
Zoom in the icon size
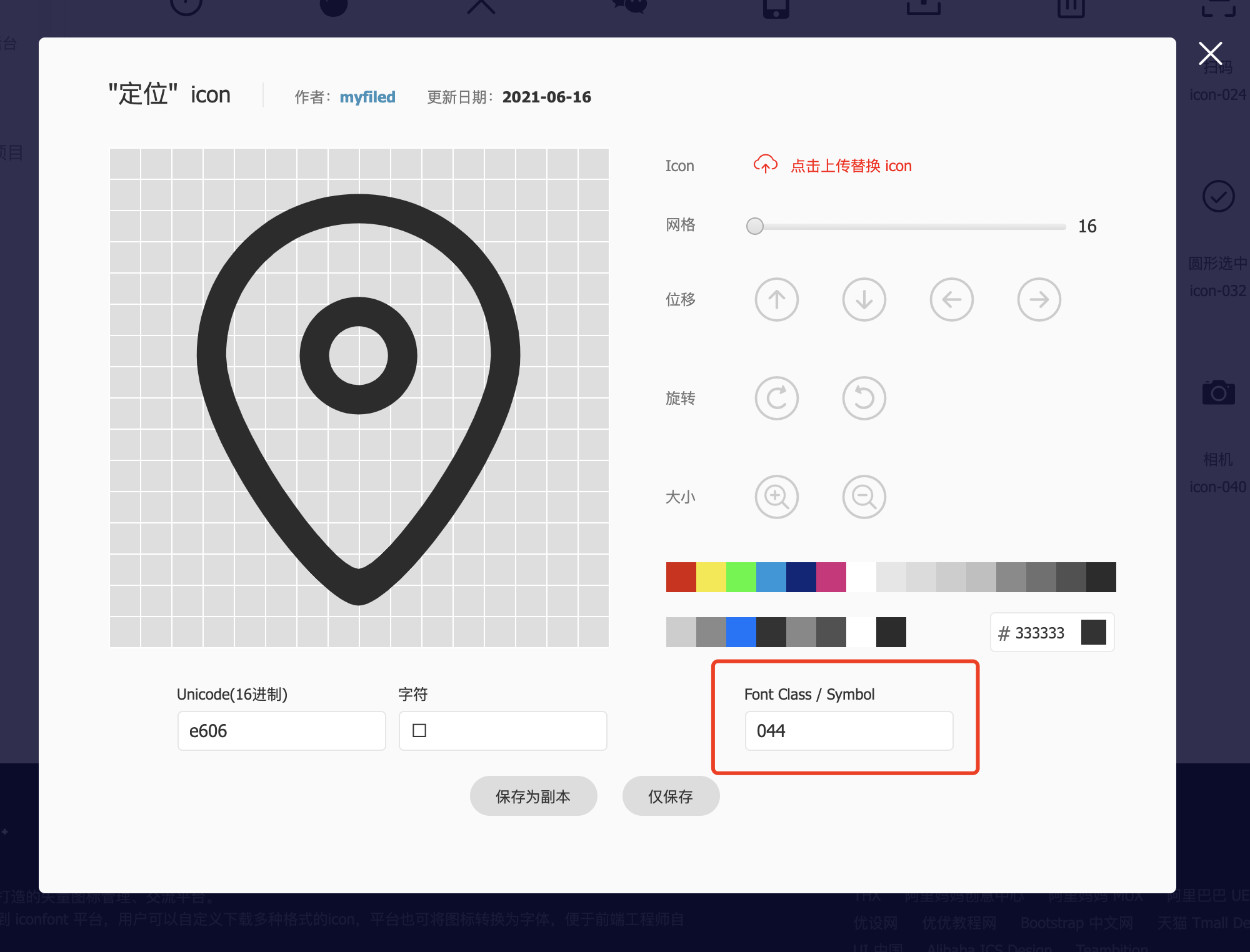click(776, 497)
